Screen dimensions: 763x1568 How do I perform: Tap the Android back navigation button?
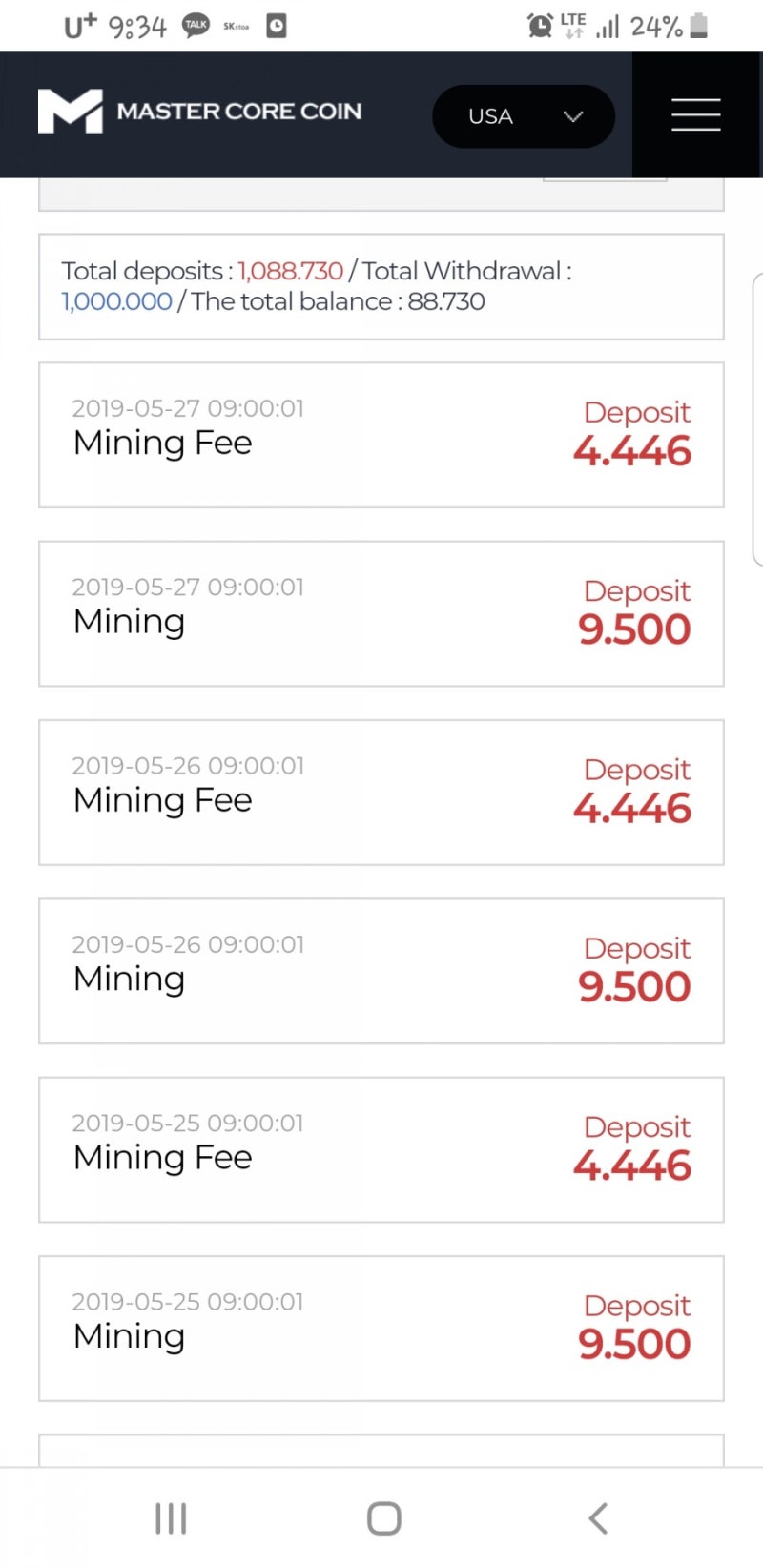(x=598, y=1517)
